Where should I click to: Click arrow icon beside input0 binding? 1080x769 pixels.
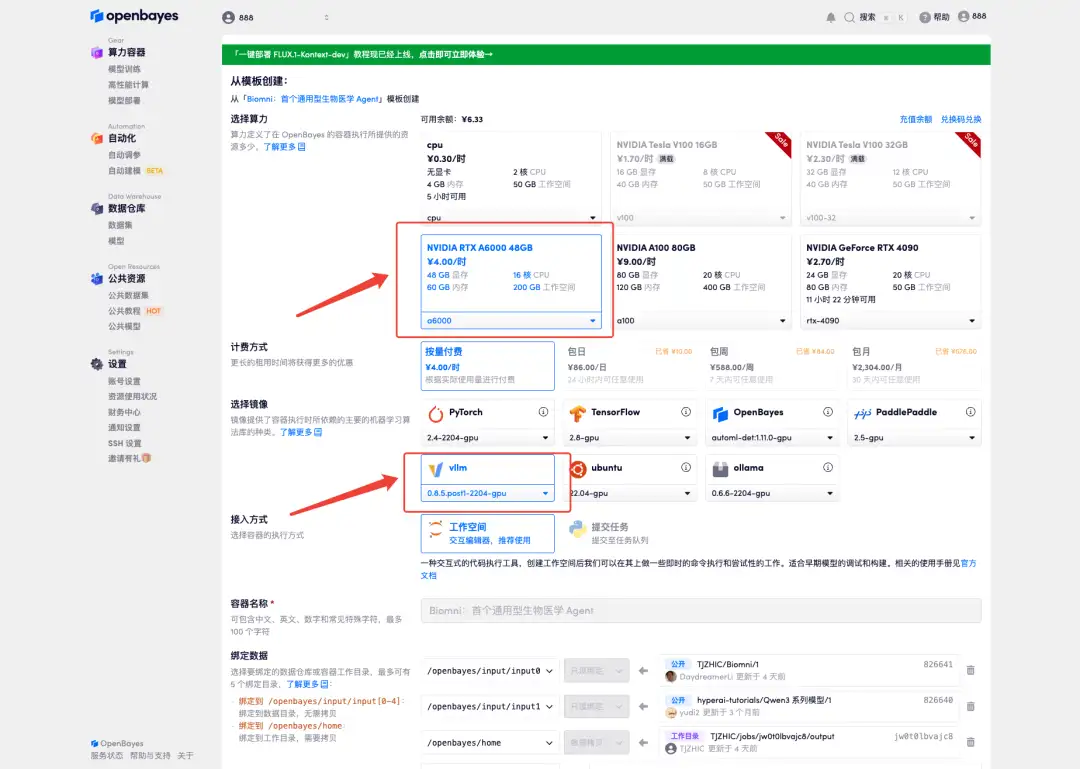pyautogui.click(x=643, y=670)
